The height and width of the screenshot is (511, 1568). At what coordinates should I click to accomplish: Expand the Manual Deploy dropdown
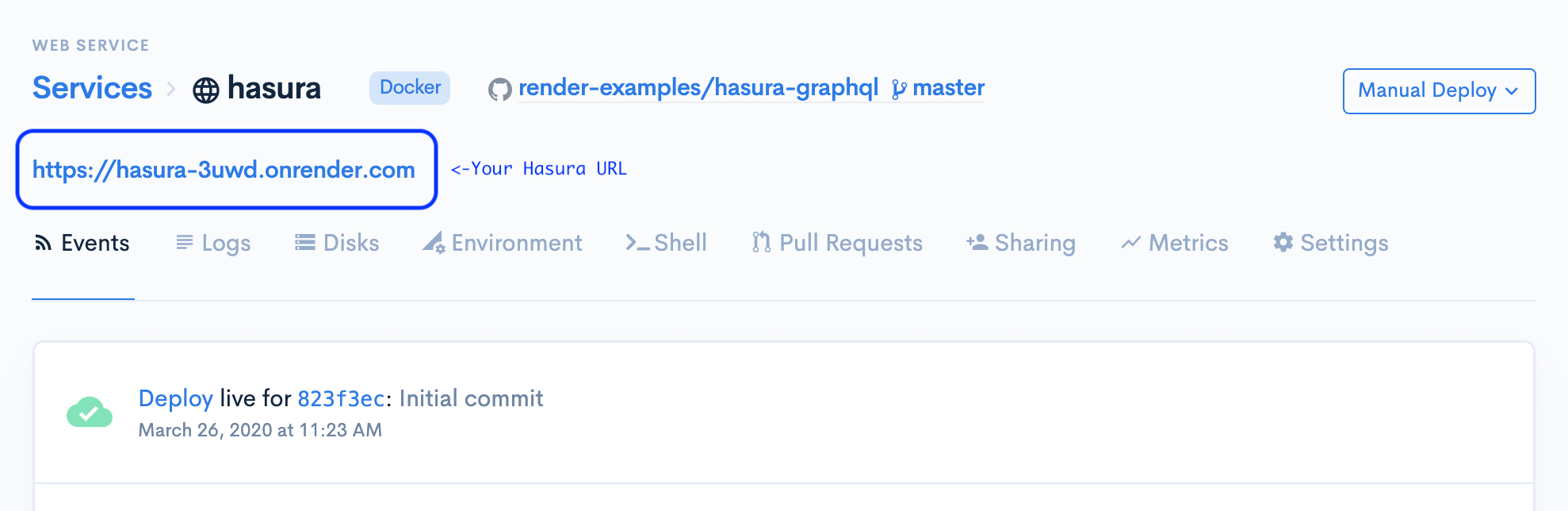(1439, 90)
